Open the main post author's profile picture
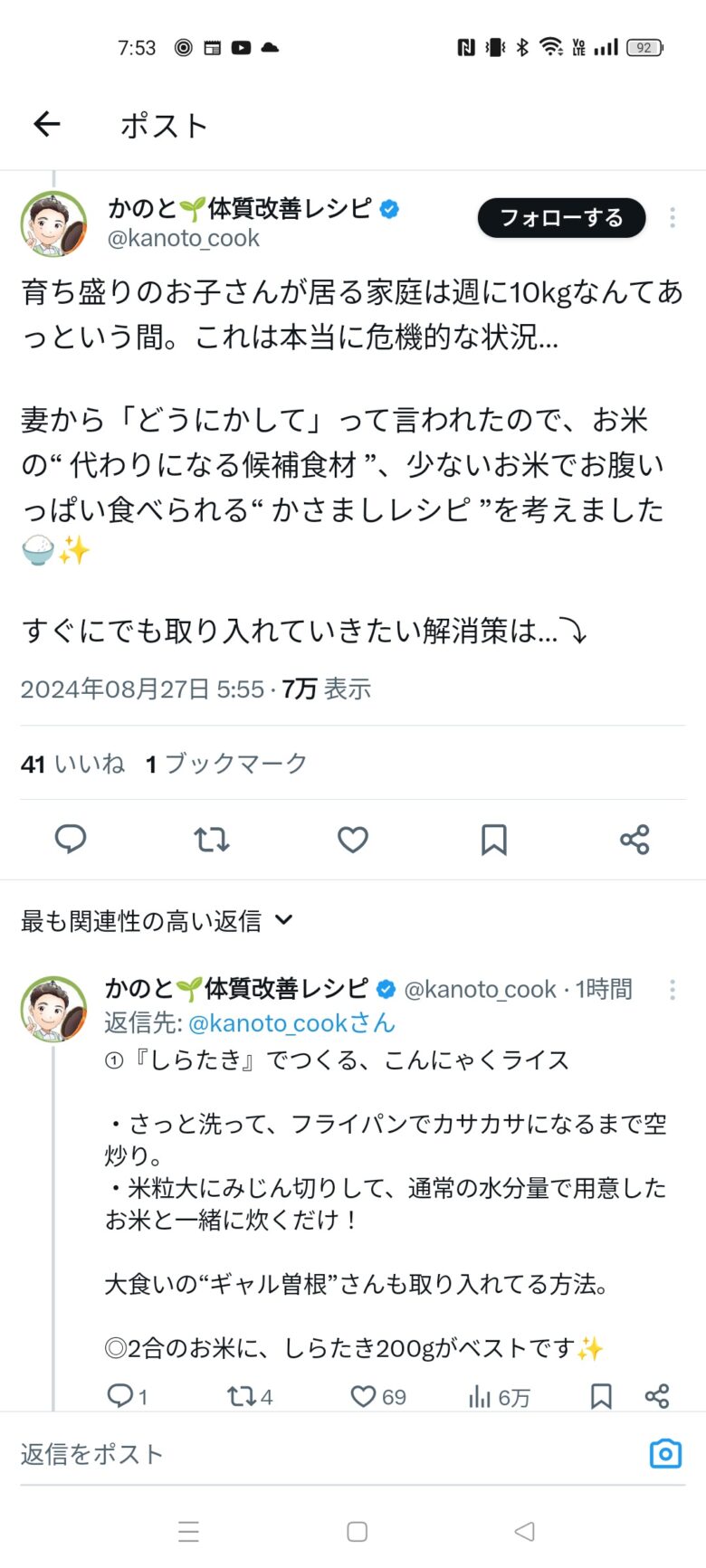Screen dimensions: 706x1568 point(54,223)
